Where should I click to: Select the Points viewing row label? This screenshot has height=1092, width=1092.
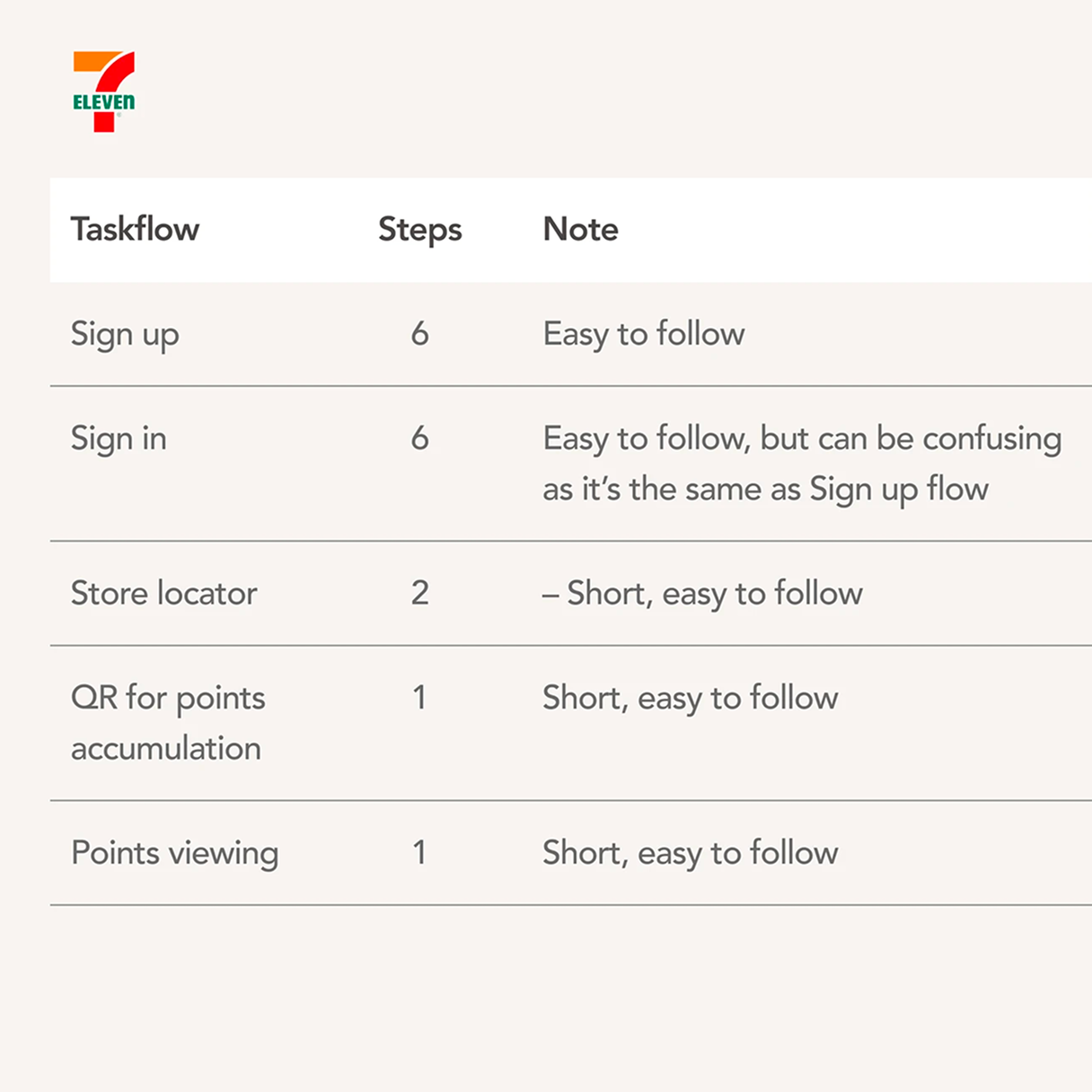point(175,853)
